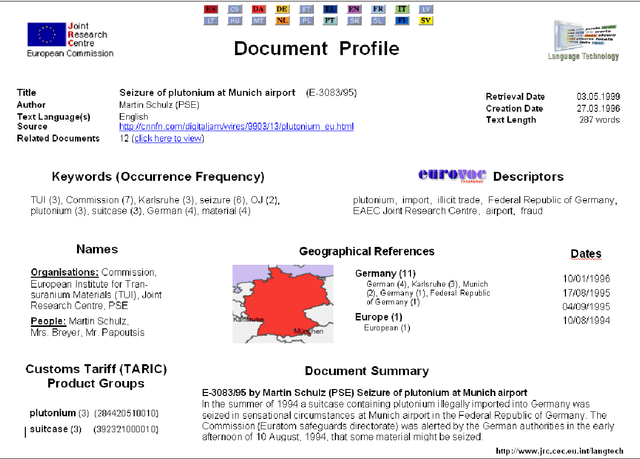
Task: Select the FI language button
Action: pos(402,20)
